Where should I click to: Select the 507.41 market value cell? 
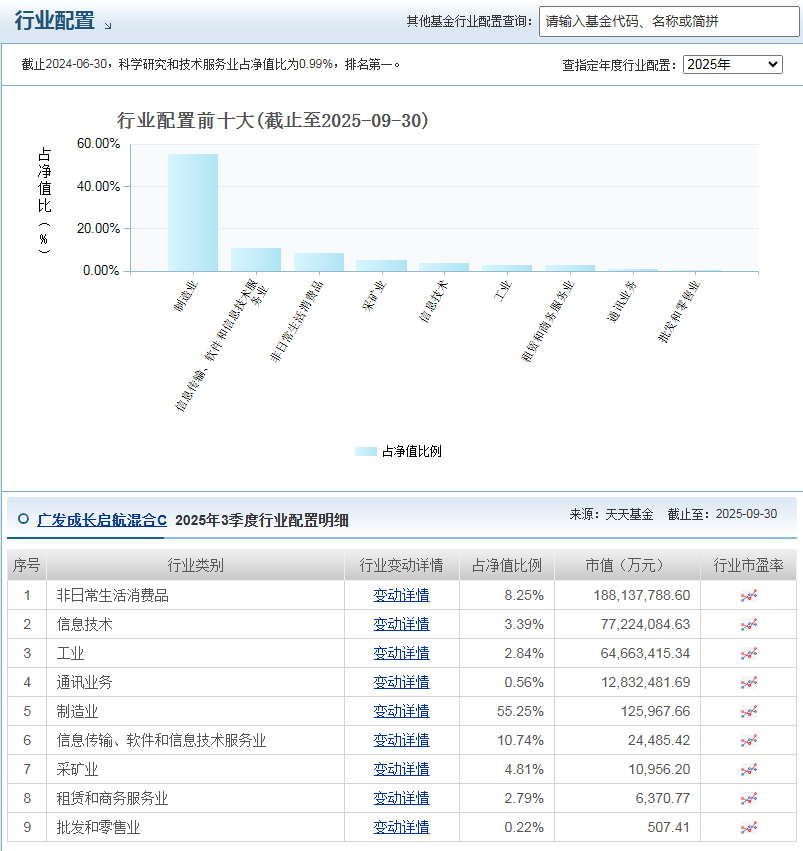(627, 827)
